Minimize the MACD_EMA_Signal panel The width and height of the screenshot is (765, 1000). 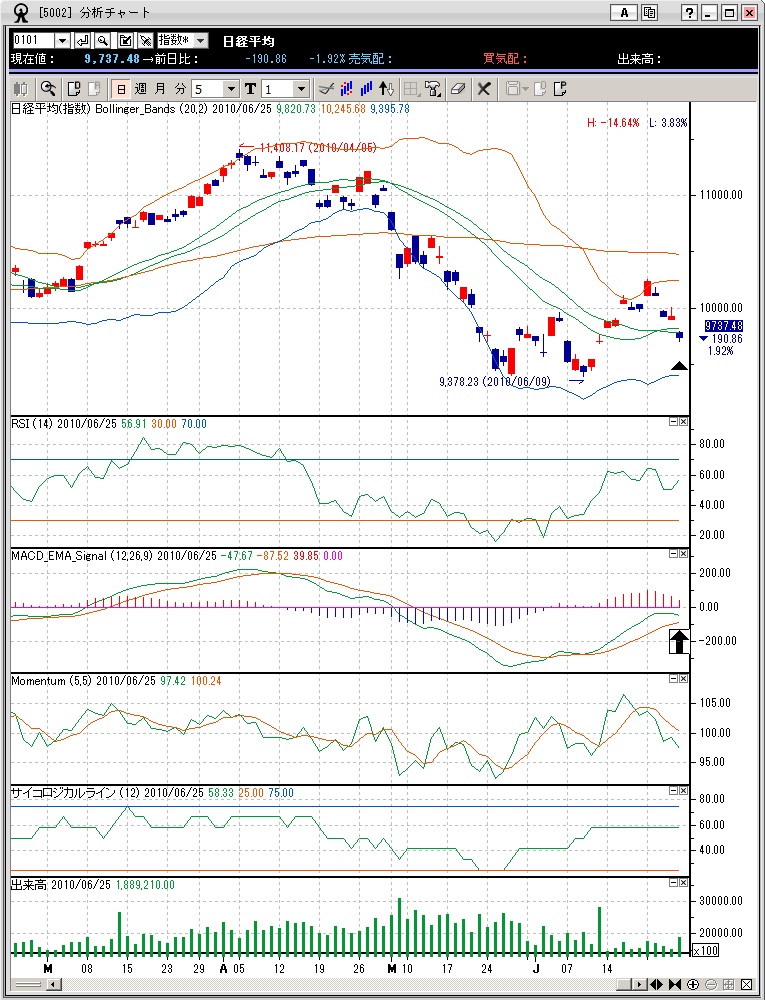(673, 553)
